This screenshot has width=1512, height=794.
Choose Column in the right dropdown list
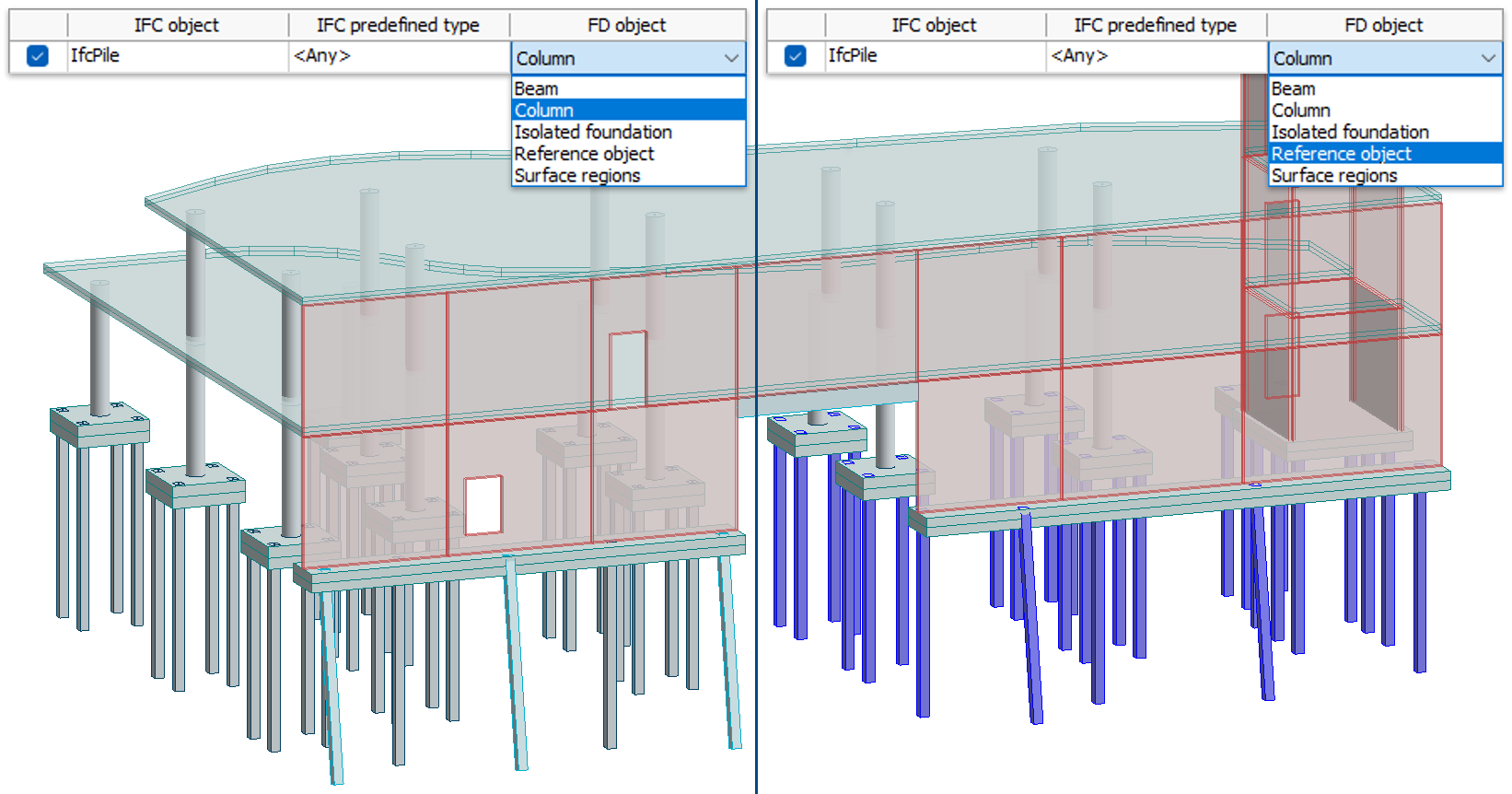point(1300,111)
